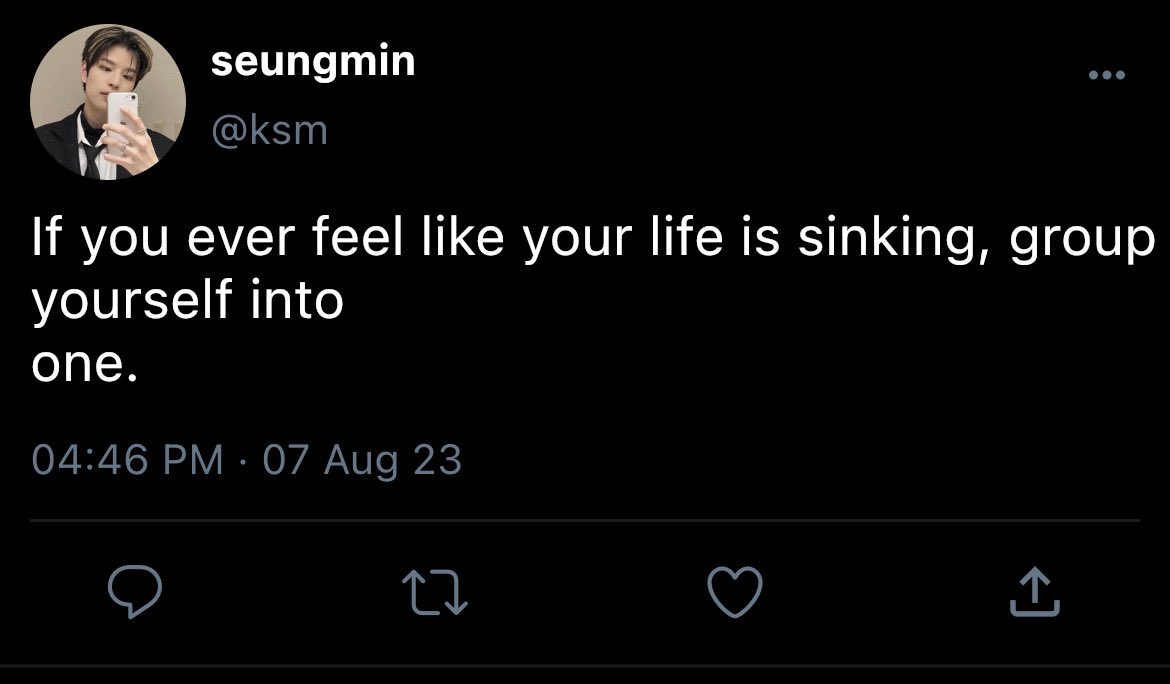Click the 07 Aug 23 date

(x=362, y=460)
